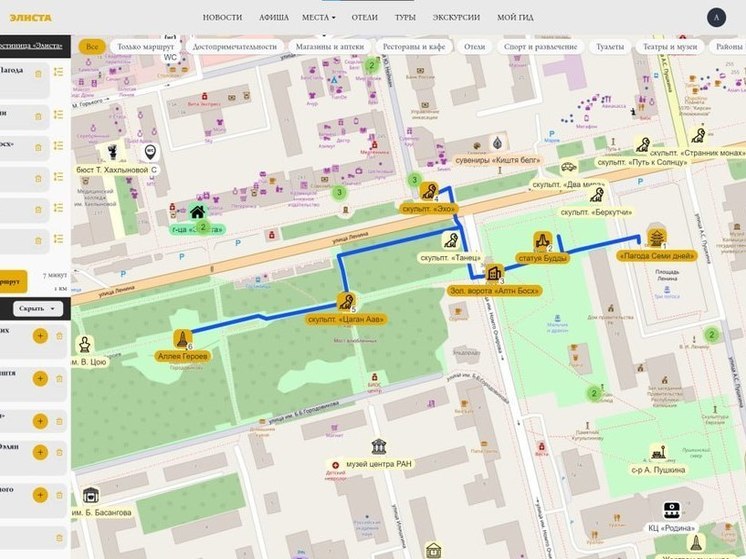This screenshot has width=746, height=559.
Task: Click the Alley of Heroes marker
Action: (x=183, y=339)
